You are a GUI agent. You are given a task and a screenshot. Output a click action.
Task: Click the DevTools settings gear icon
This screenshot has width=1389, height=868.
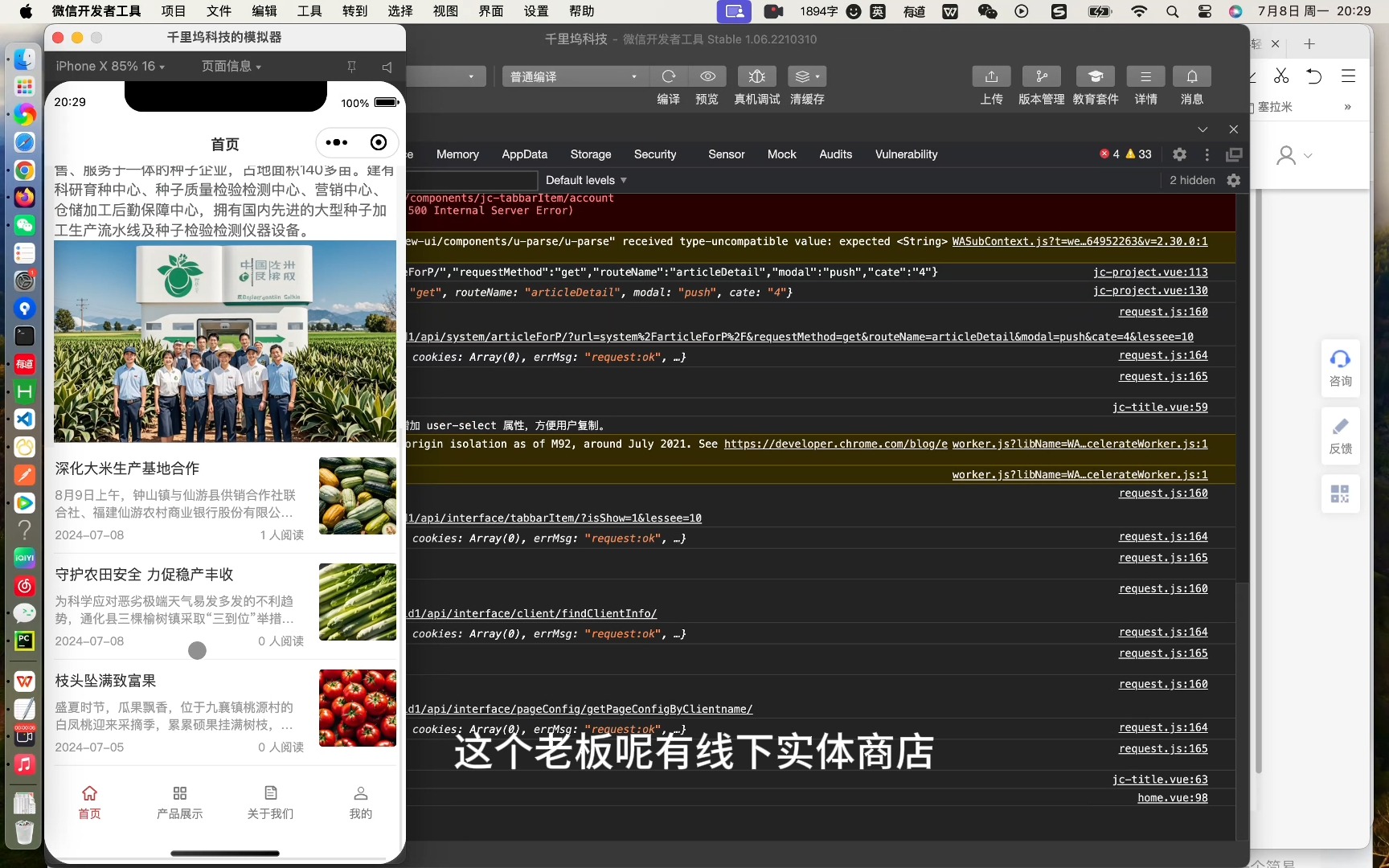(x=1179, y=154)
